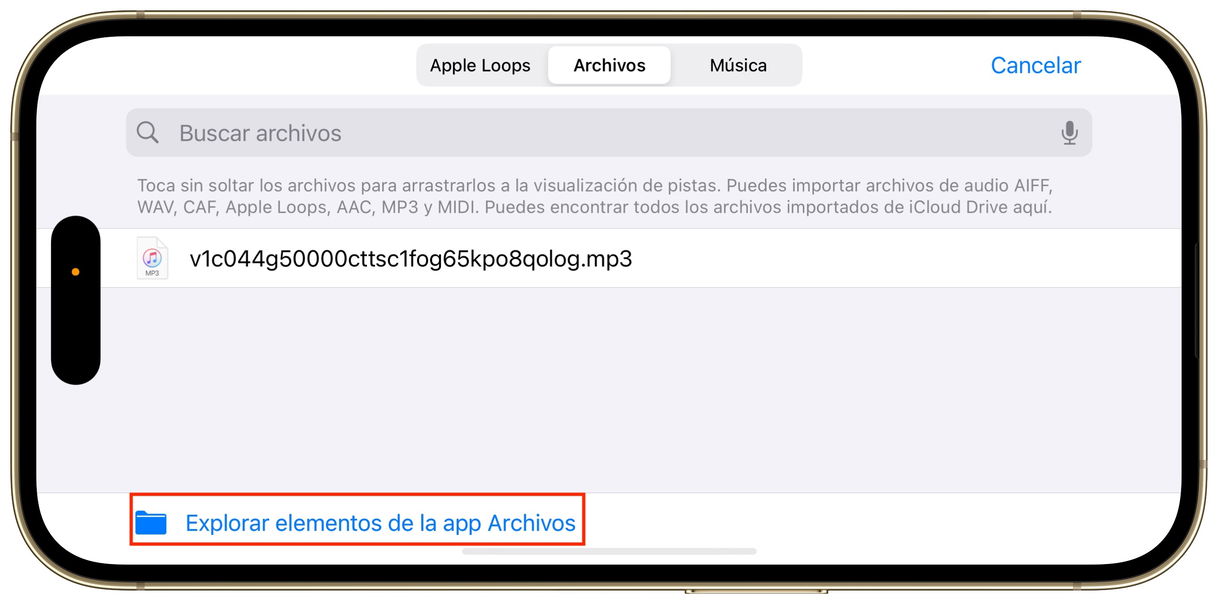Image resolution: width=1217 pixels, height=600 pixels.
Task: Activate the microphone dictation icon
Action: pos(1069,133)
